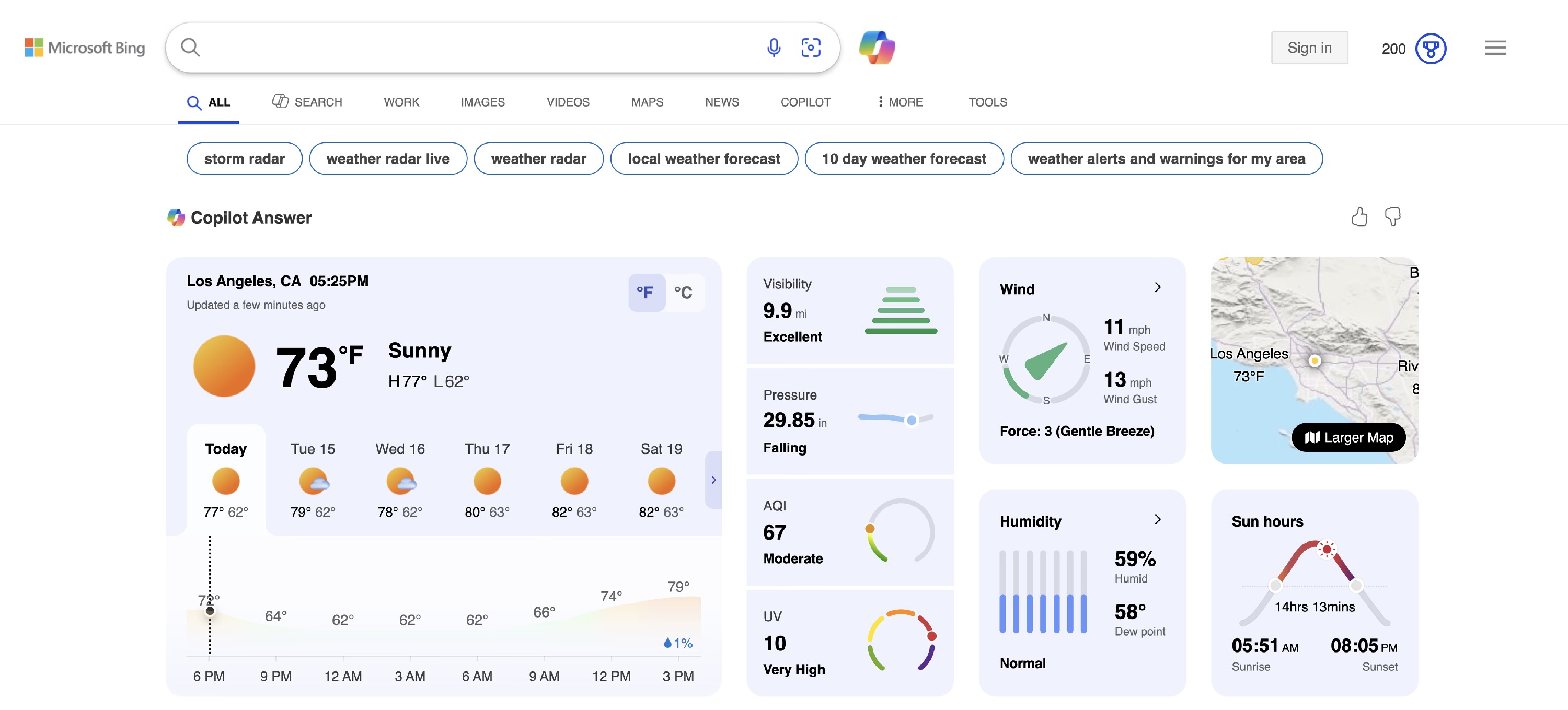Switch to the MAPS tab
1568x710 pixels.
coord(647,102)
